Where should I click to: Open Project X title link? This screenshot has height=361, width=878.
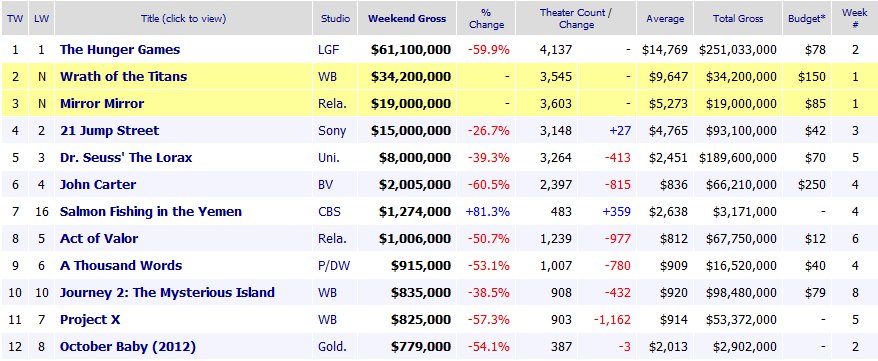90,320
